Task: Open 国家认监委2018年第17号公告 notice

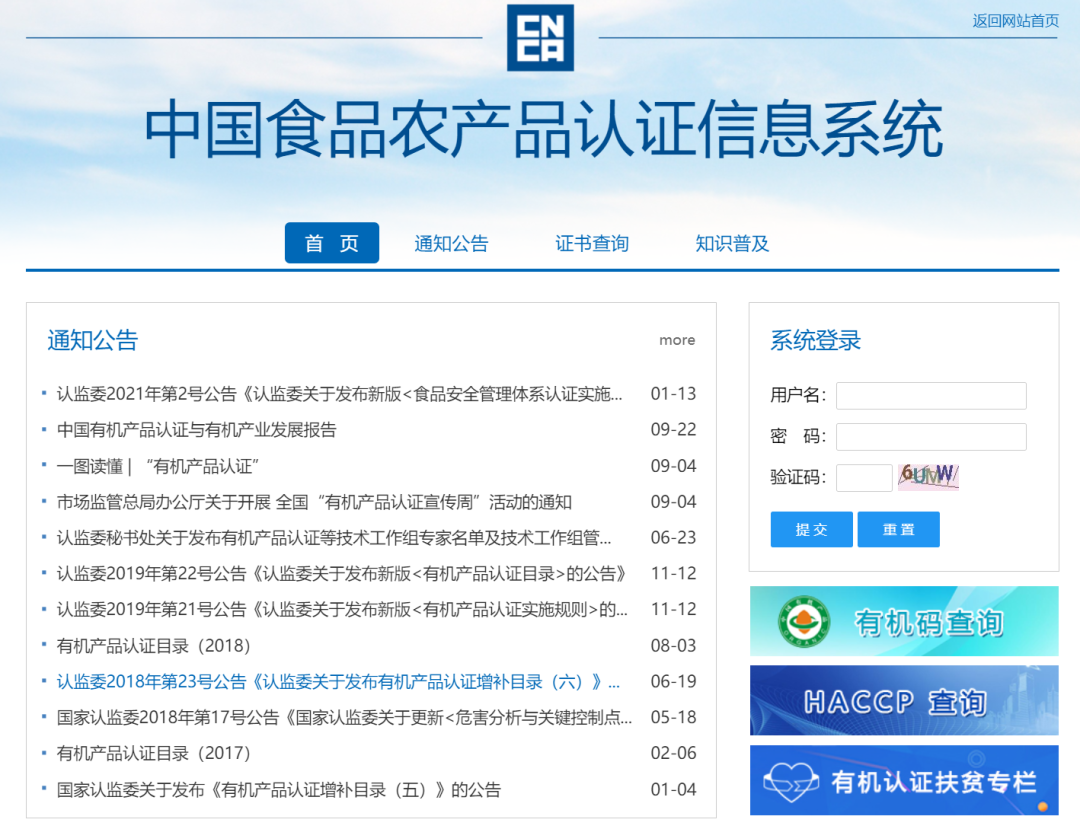Action: [344, 717]
